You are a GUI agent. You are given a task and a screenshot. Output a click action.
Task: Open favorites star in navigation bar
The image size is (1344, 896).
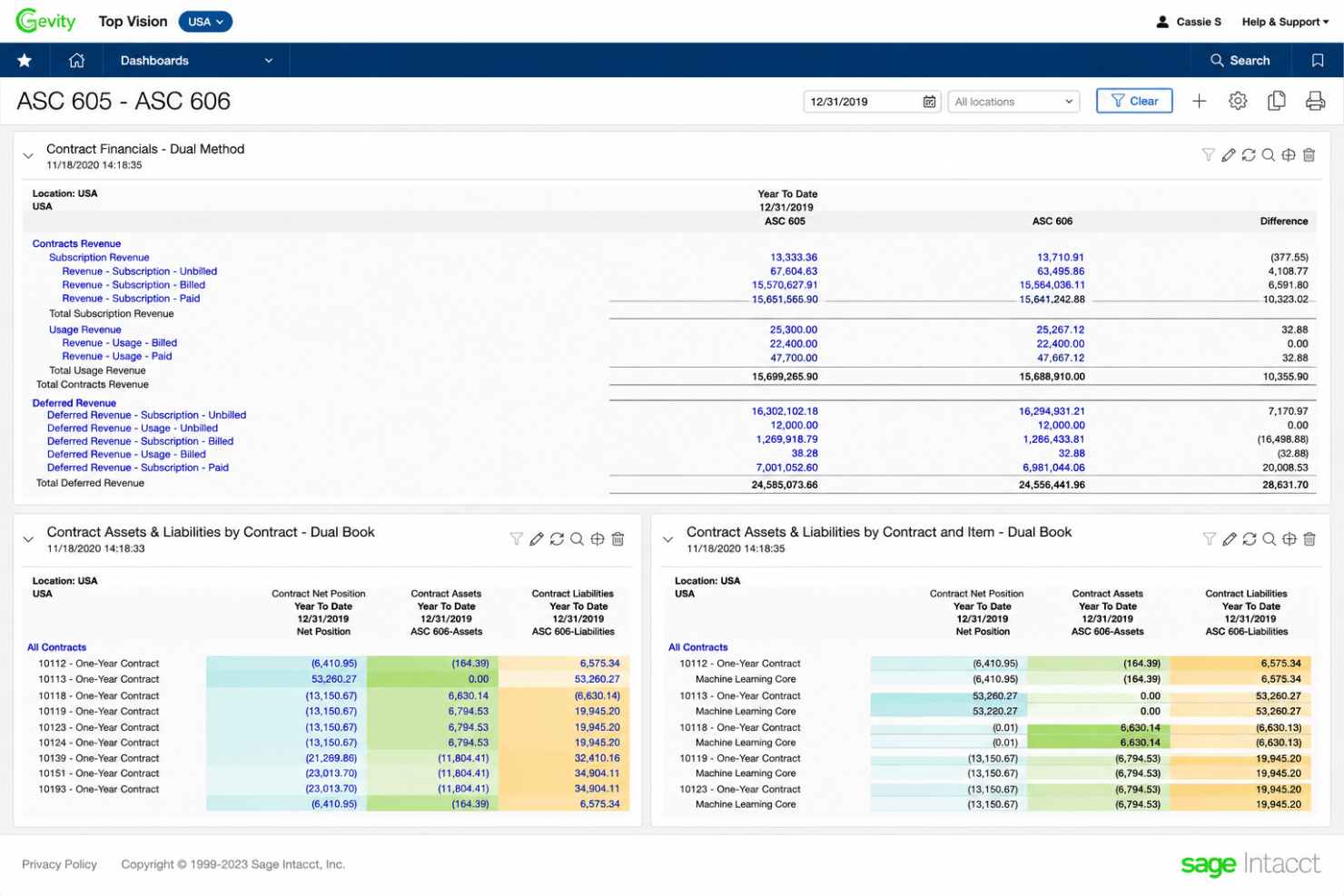click(x=25, y=60)
